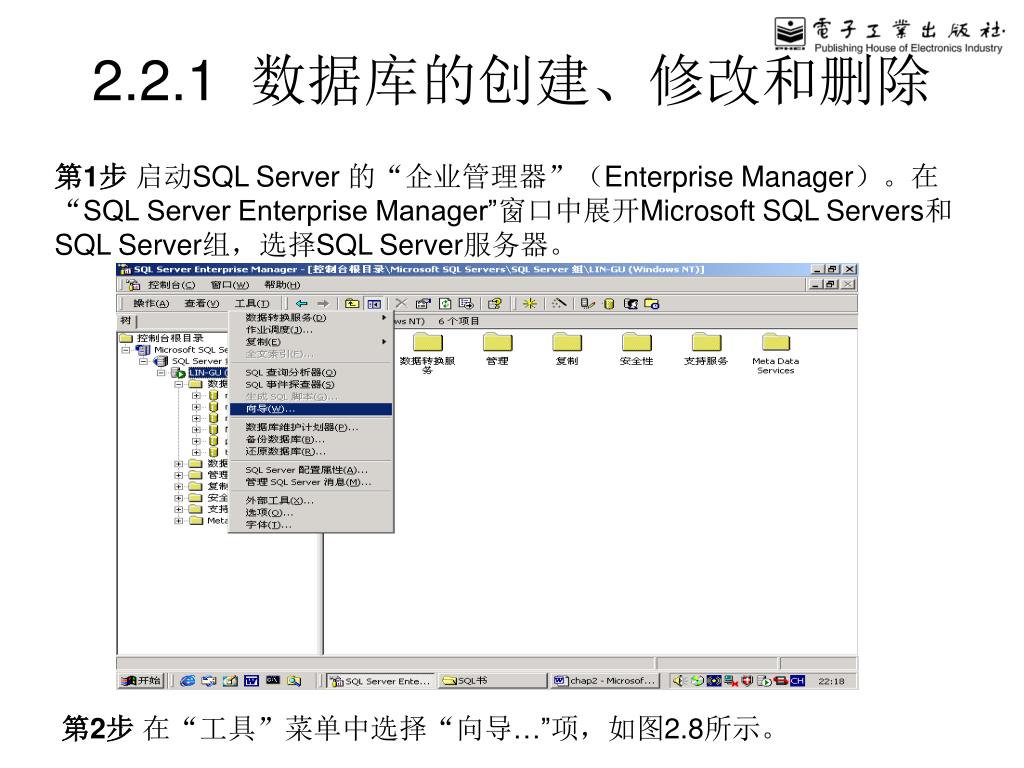Screen dimensions: 1024x768
Task: Click the Refresh toolbar icon
Action: point(445,304)
